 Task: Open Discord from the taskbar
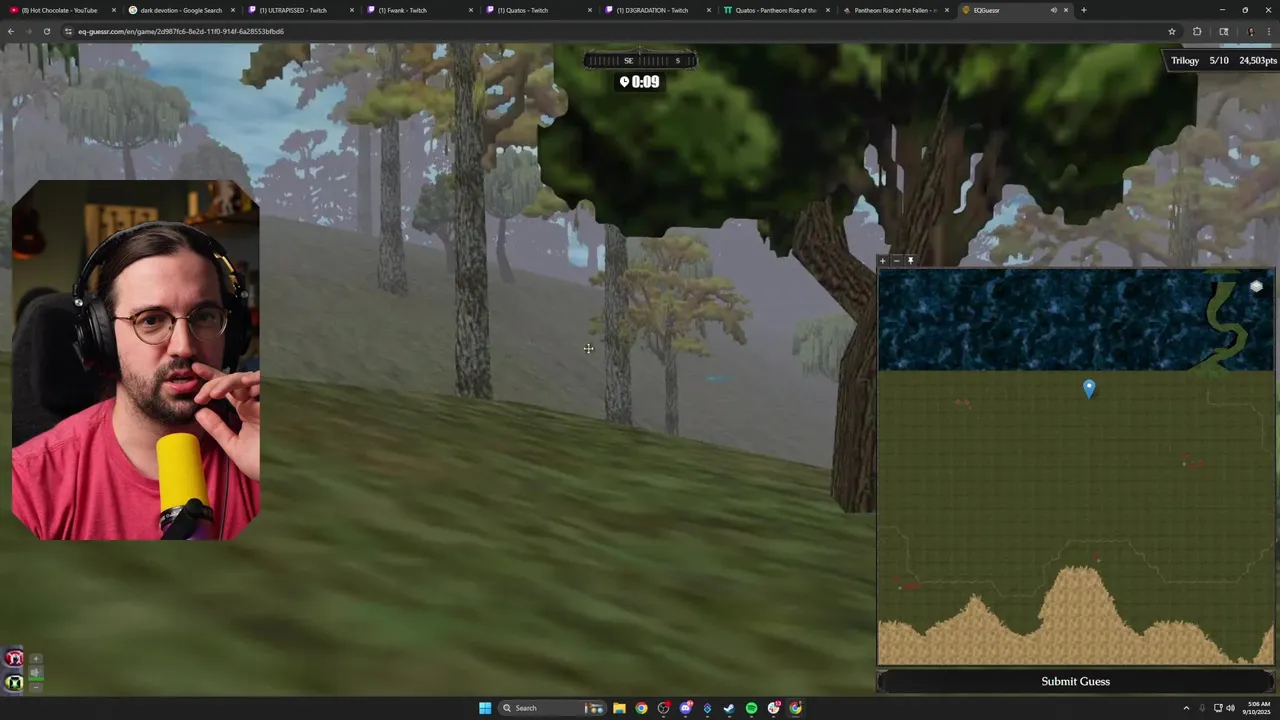click(x=685, y=708)
